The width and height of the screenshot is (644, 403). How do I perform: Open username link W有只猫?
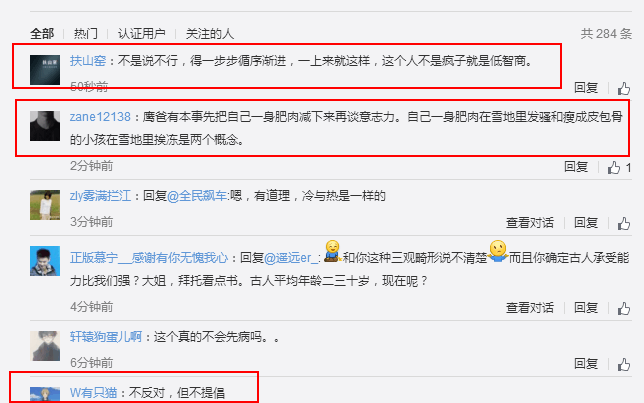point(94,393)
